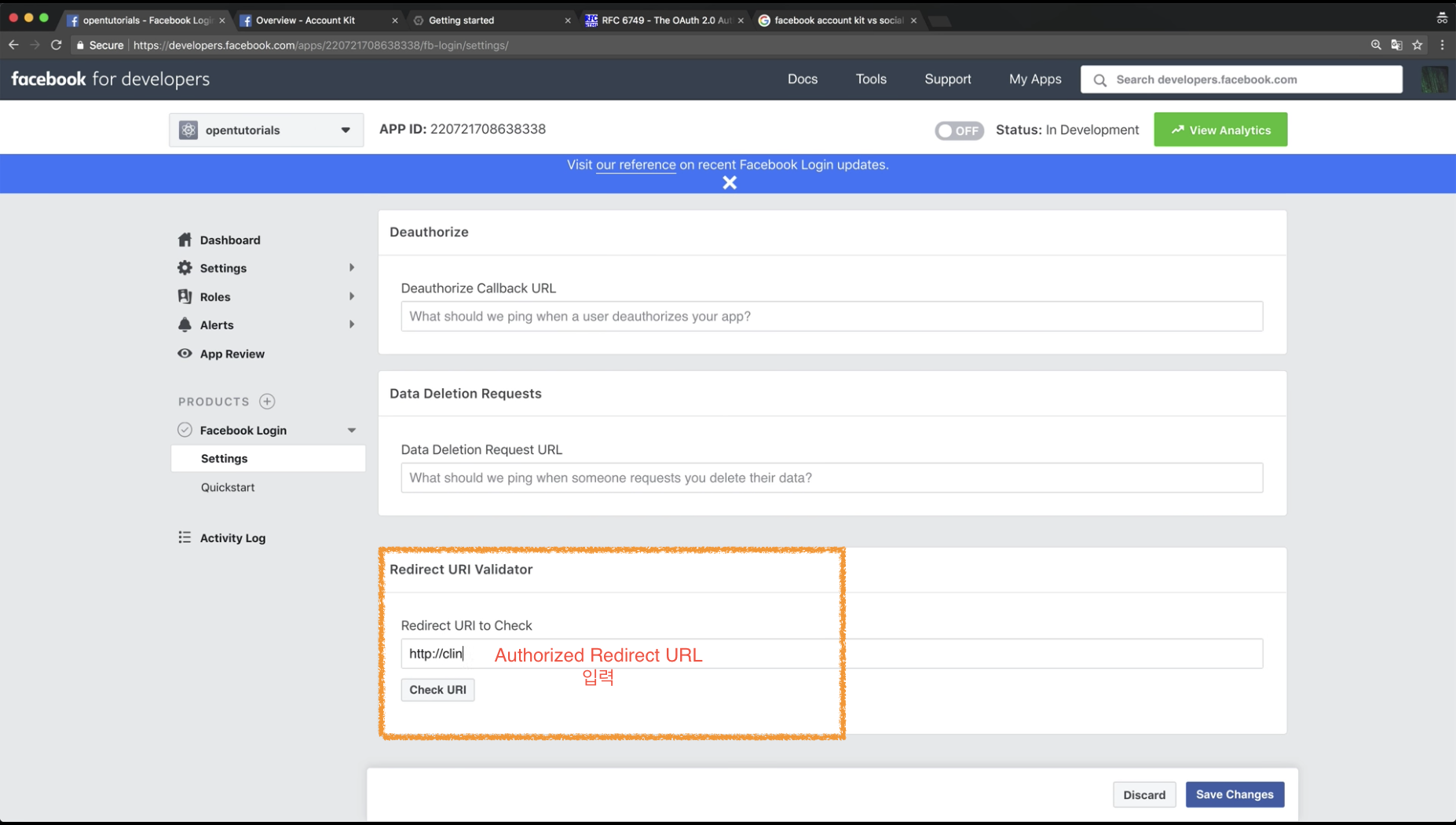This screenshot has width=1456, height=825.
Task: Reload the page
Action: pos(57,45)
